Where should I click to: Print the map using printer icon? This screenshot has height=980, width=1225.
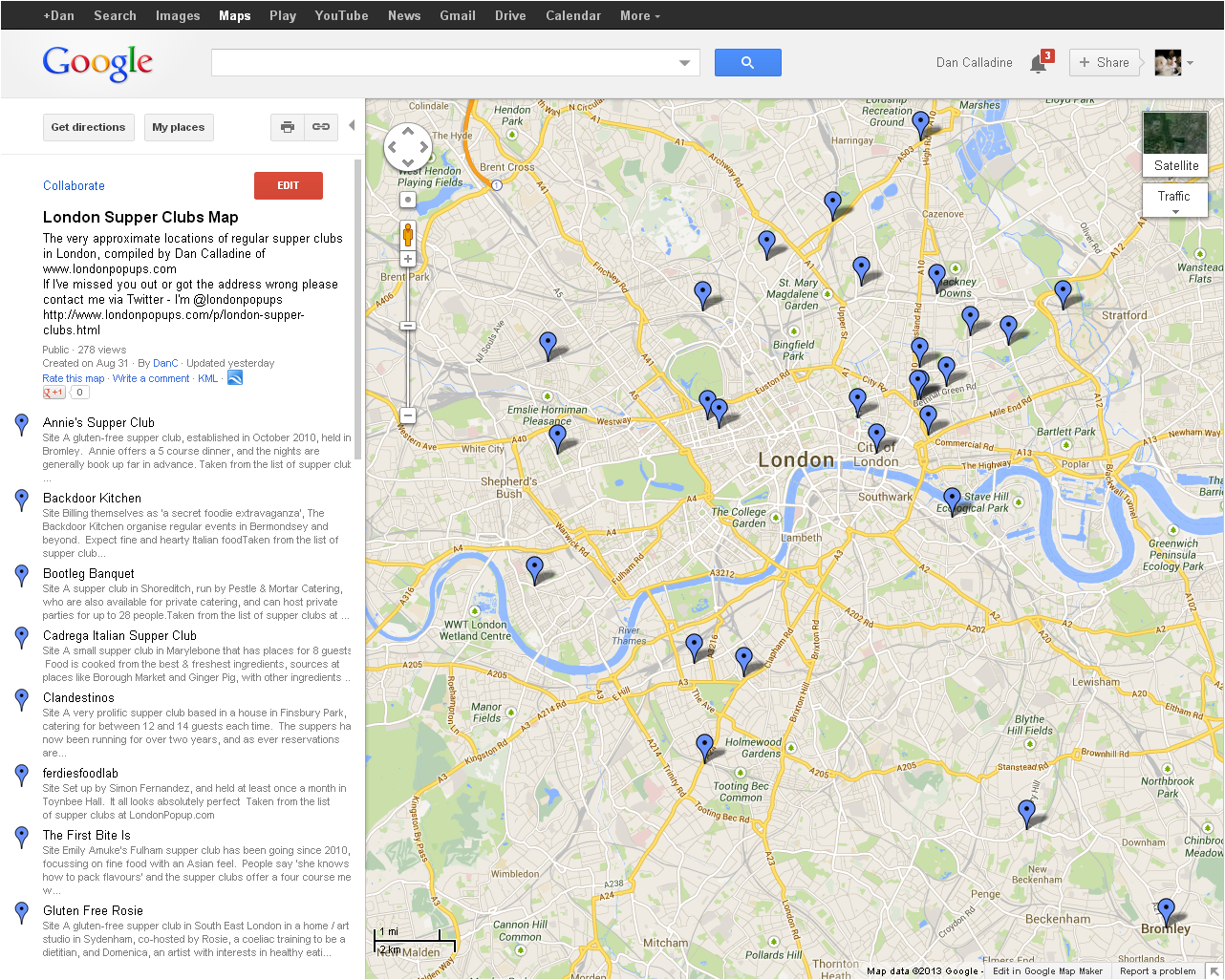tap(288, 127)
